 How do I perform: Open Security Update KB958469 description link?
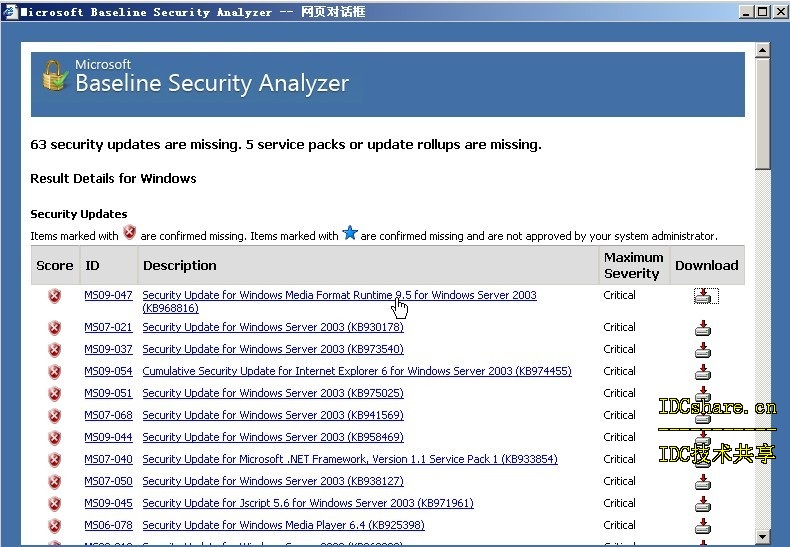tap(273, 437)
